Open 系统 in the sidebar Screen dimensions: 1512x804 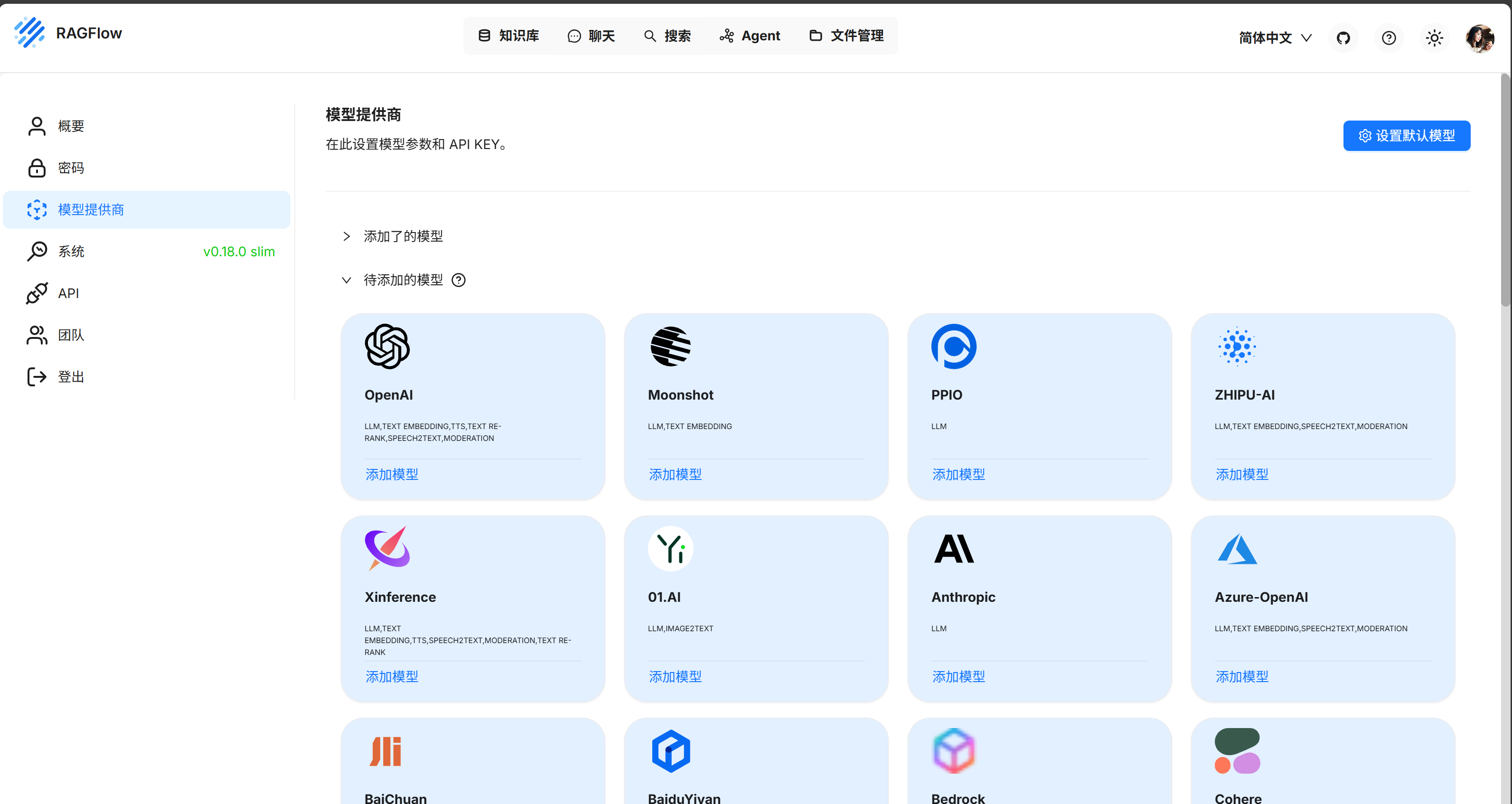[147, 251]
